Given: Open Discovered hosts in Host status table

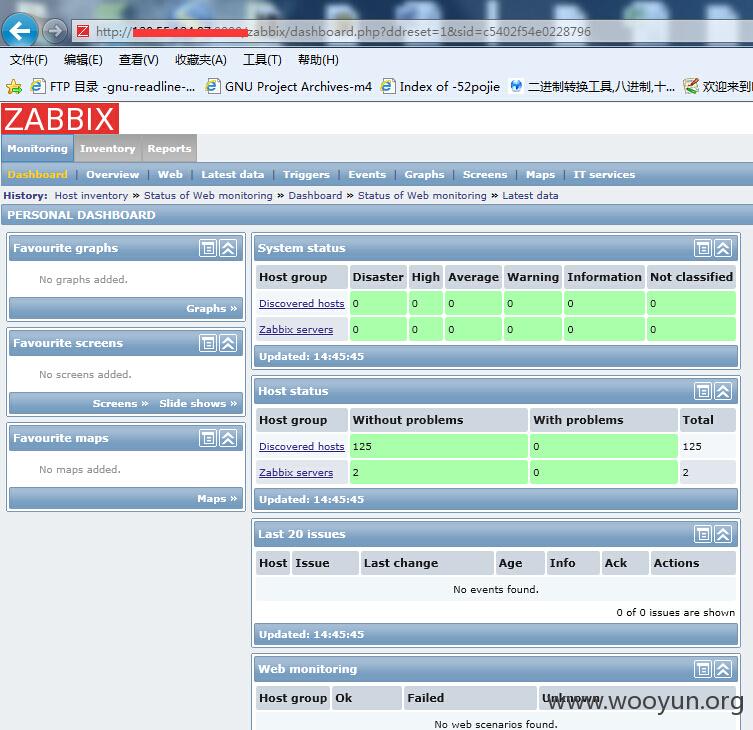Looking at the screenshot, I should pyautogui.click(x=302, y=447).
